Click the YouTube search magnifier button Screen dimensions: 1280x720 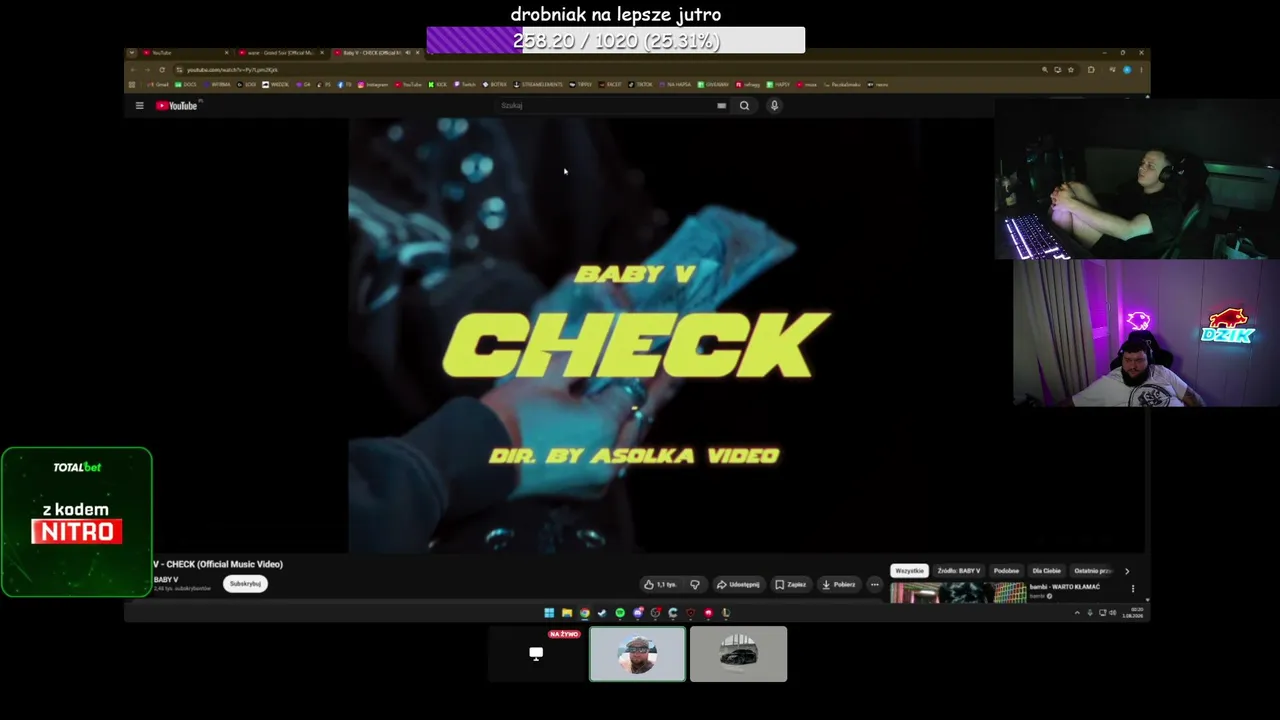tap(744, 105)
